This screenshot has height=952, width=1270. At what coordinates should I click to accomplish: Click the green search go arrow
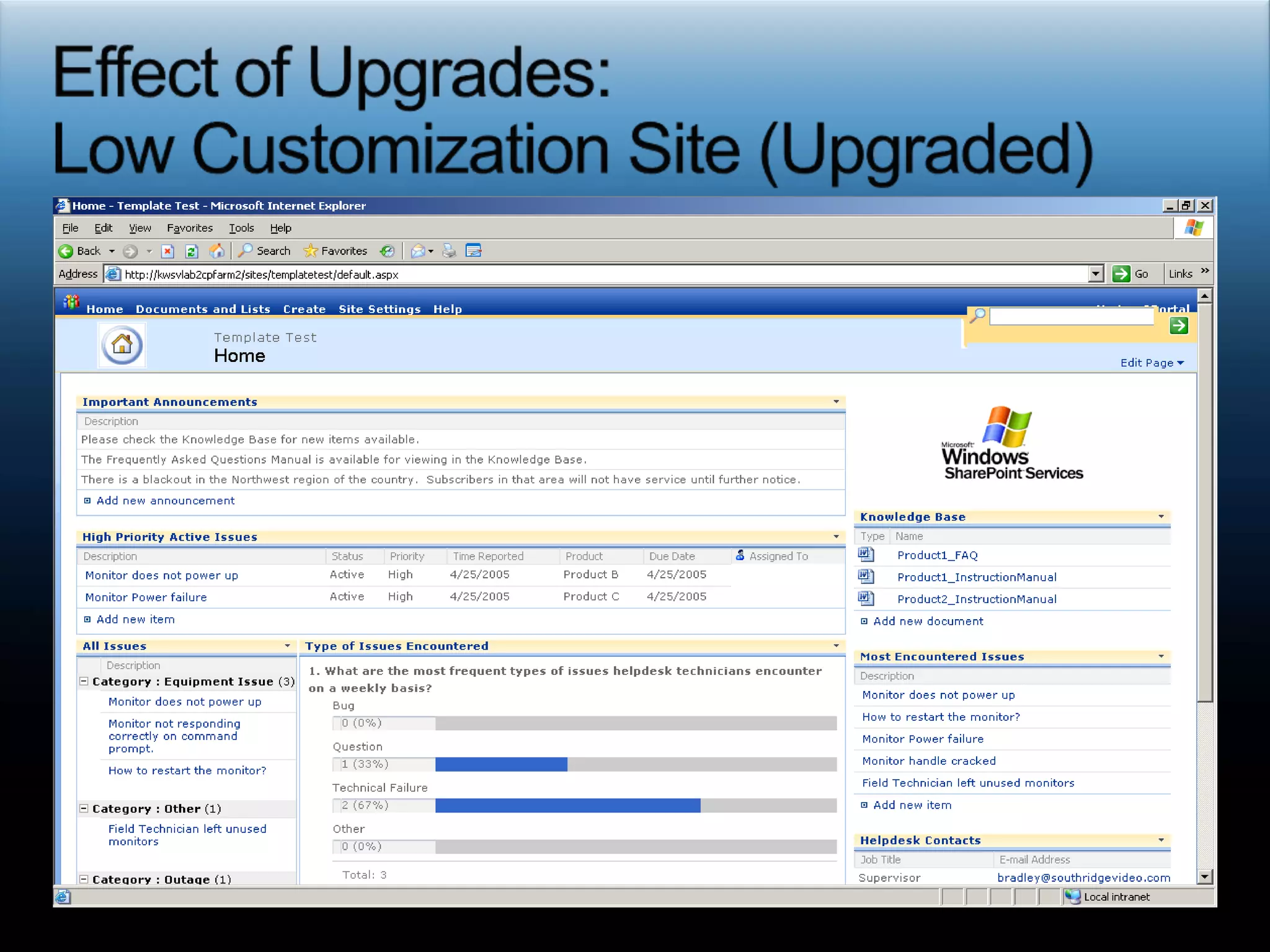point(1178,325)
